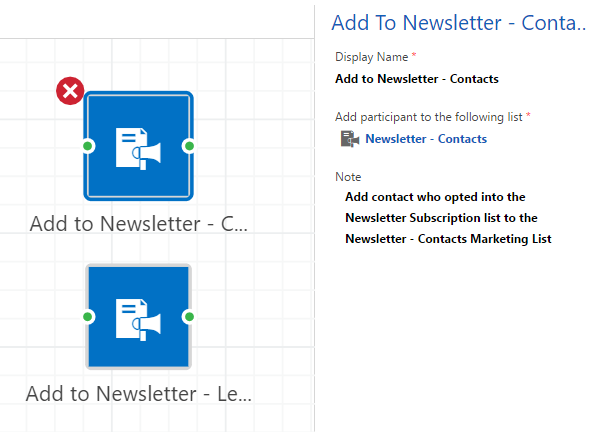Click the Note label
Image resolution: width=591 pixels, height=432 pixels.
[348, 177]
